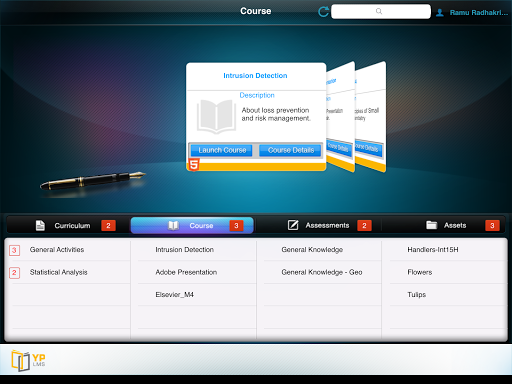Switch to the Course tab
512x384 pixels.
192,226
